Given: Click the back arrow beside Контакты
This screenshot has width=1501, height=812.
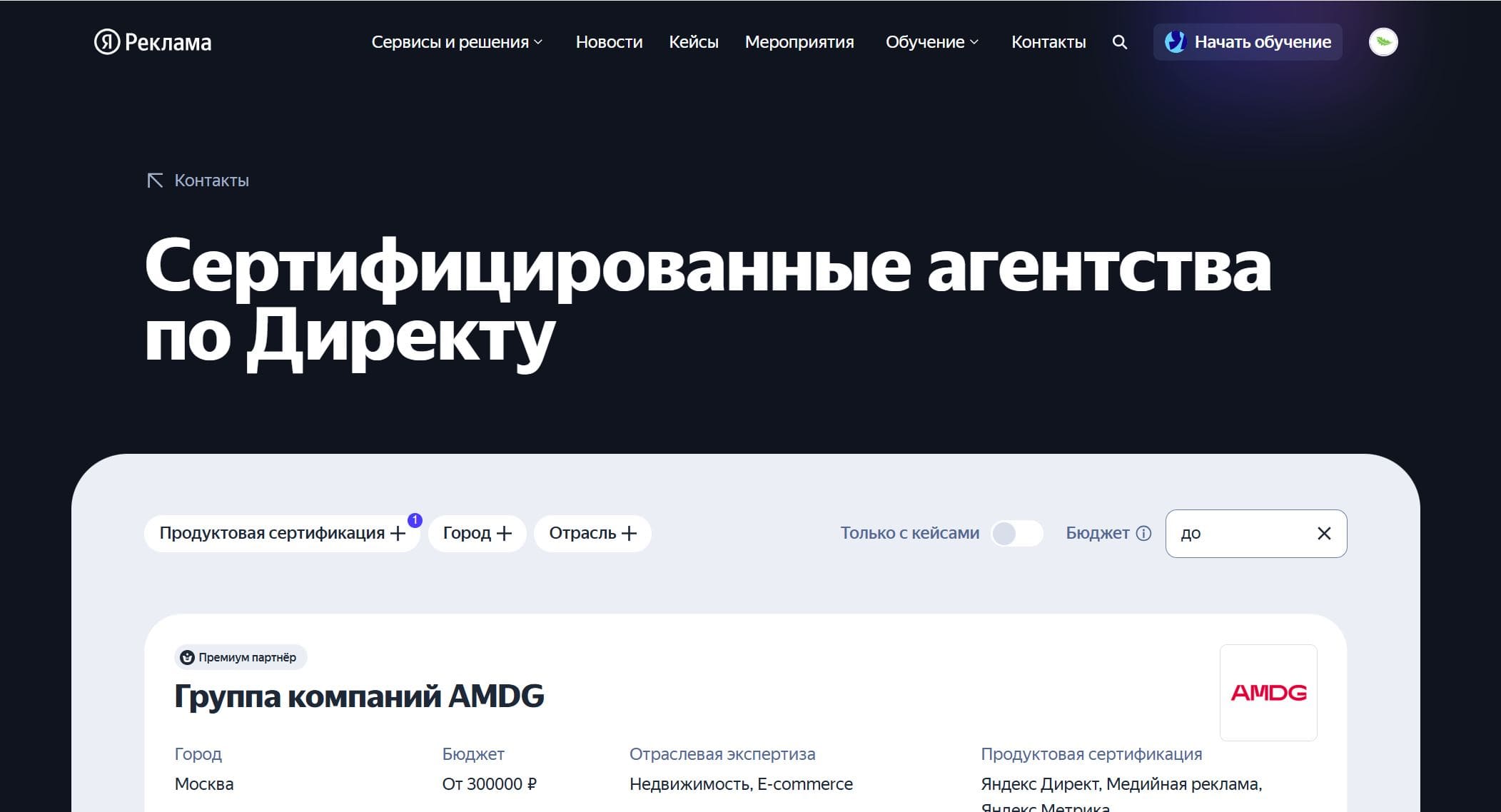Looking at the screenshot, I should [155, 181].
